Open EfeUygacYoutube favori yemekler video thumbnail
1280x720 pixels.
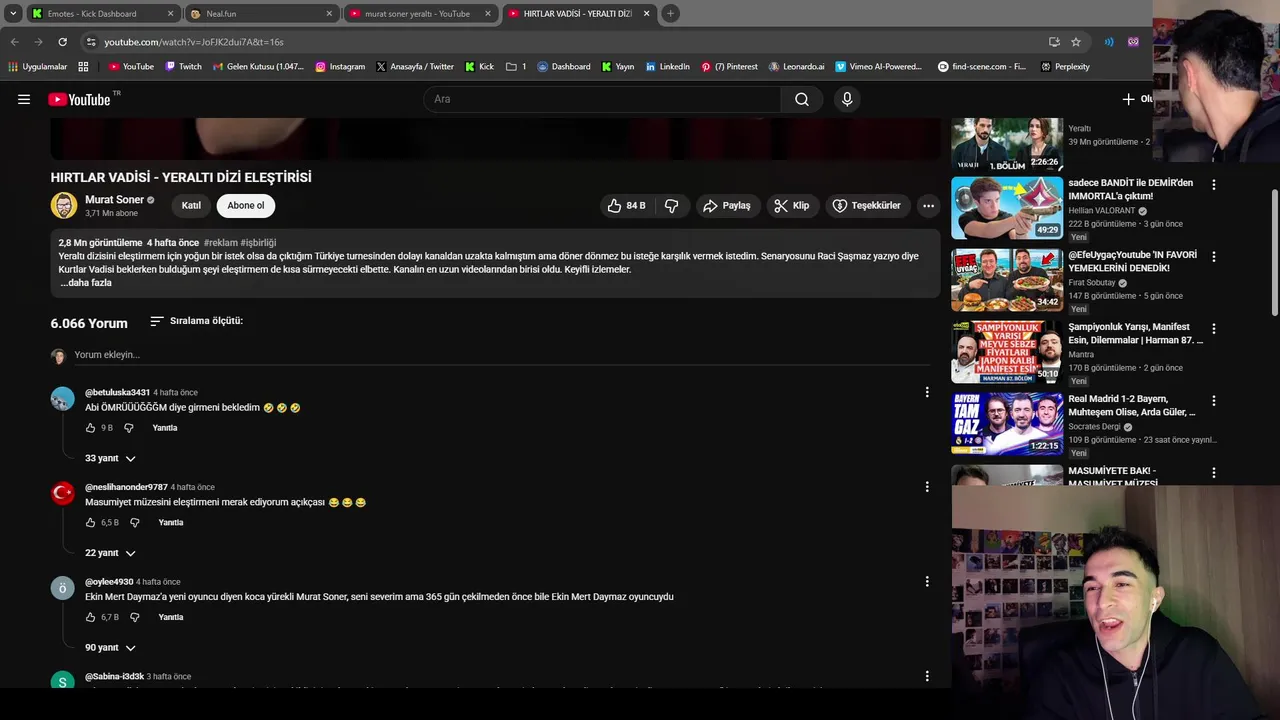coord(1007,280)
